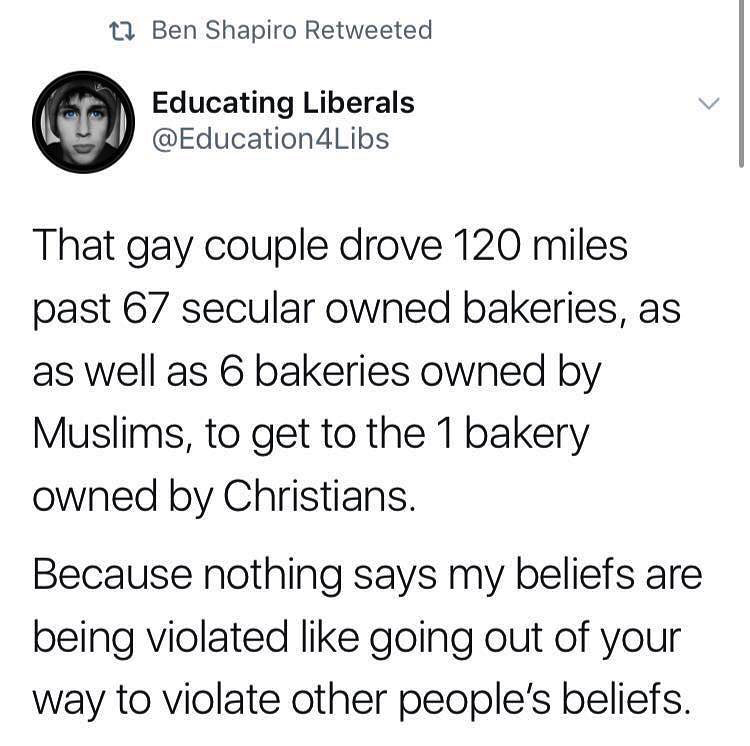Screen dimensions: 750x746
Task: Click the line "past 67 secular owned bakeries"
Action: (356, 310)
